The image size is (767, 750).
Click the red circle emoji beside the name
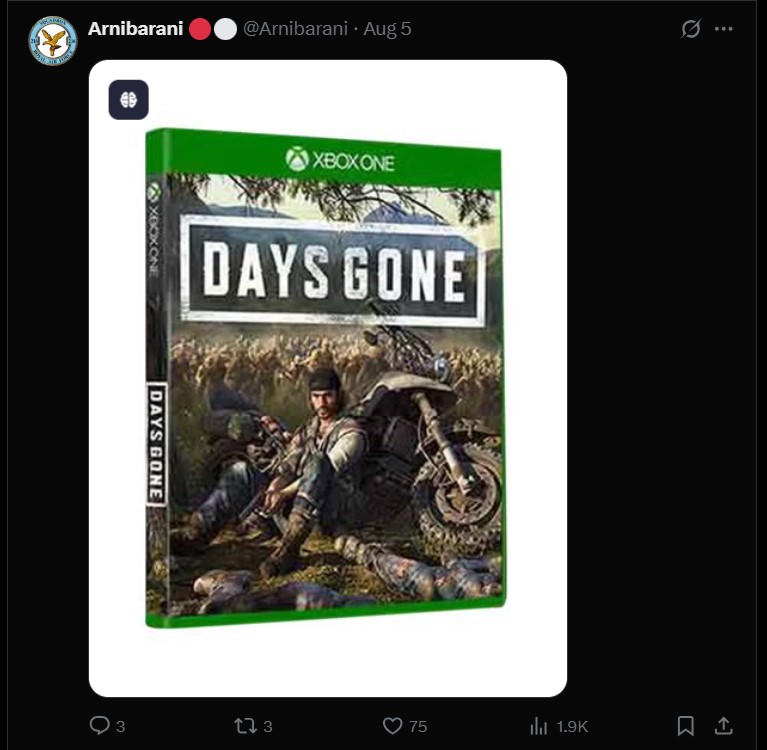200,29
